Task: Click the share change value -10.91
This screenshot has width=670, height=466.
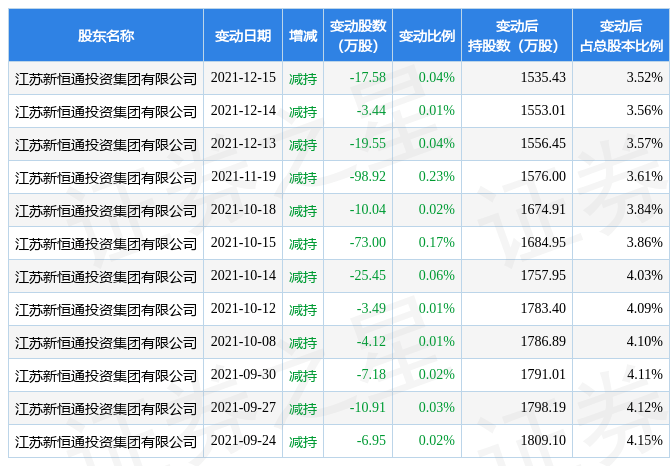Action: [367, 407]
